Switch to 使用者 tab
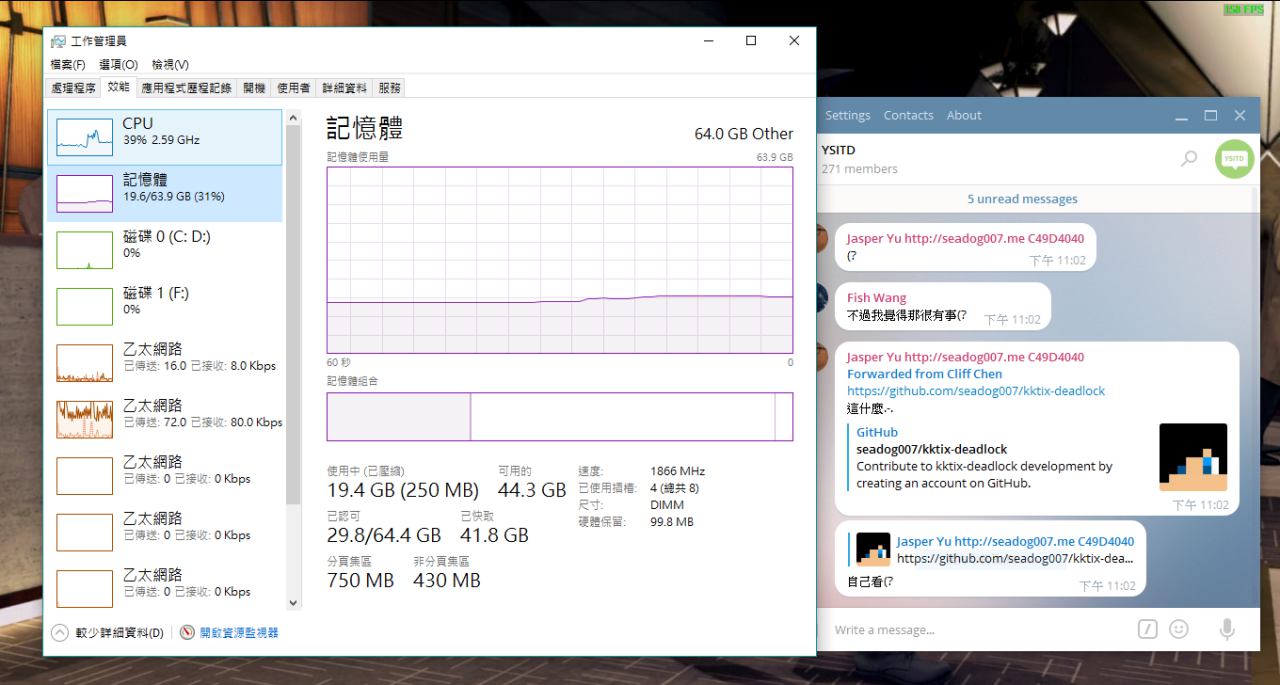The width and height of the screenshot is (1280, 685). 293,88
